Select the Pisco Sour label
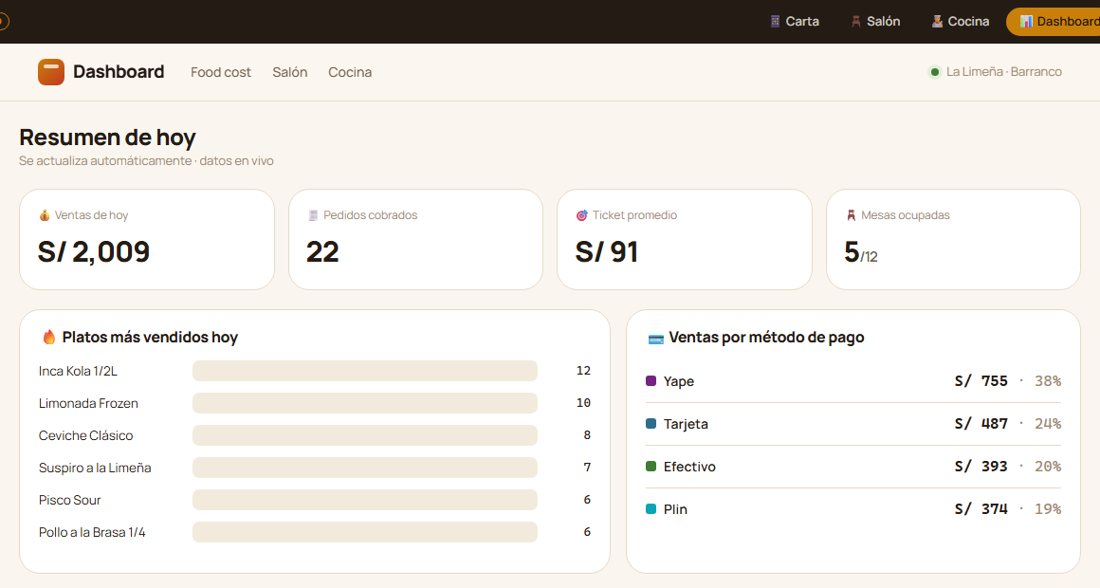Screen dimensions: 1100x588 click(x=69, y=500)
